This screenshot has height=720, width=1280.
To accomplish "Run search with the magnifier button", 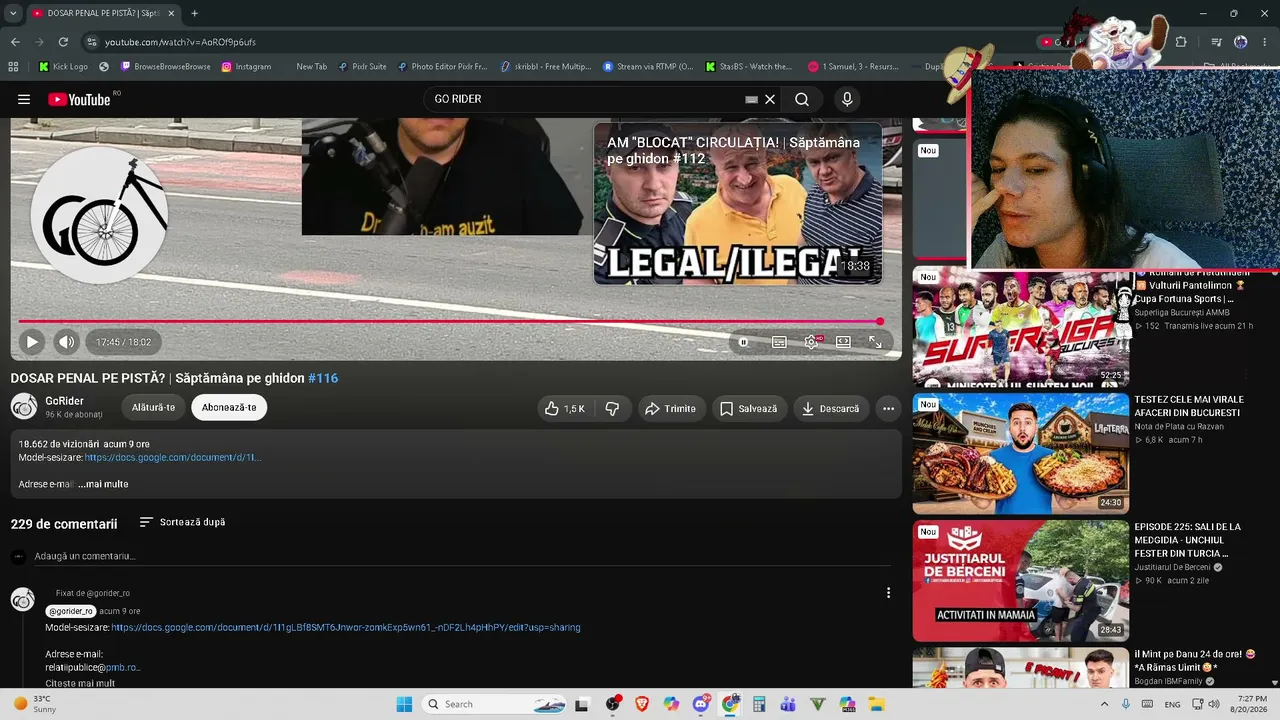I will point(802,99).
